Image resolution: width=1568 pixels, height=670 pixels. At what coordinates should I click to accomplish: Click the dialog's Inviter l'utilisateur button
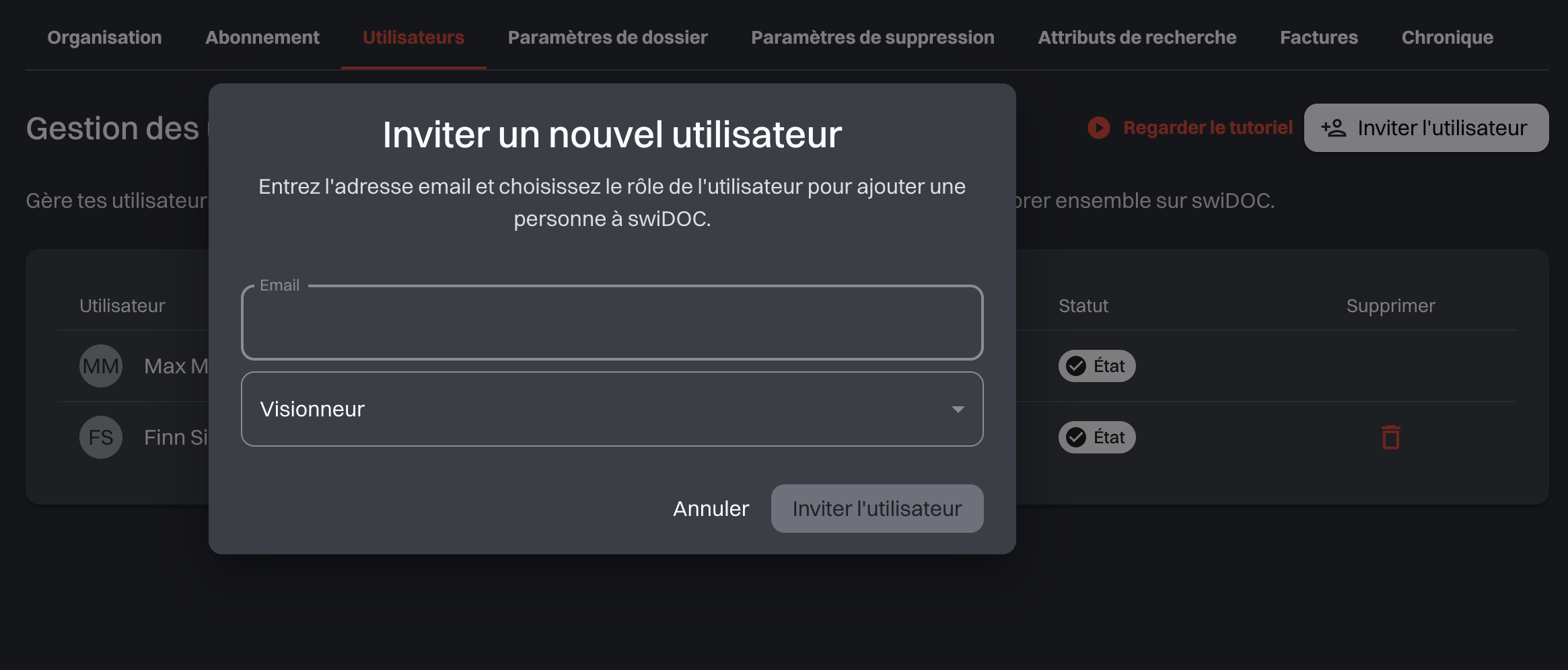tap(877, 509)
